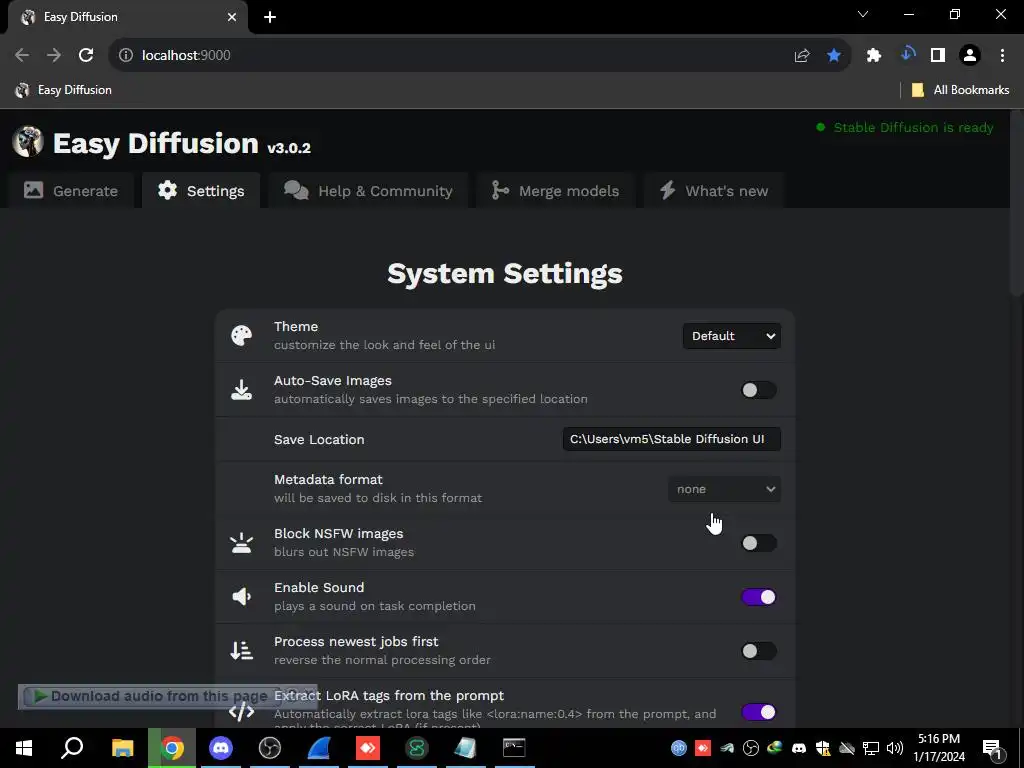Click the Block NSFW images siren icon
This screenshot has height=768, width=1024.
(x=242, y=543)
